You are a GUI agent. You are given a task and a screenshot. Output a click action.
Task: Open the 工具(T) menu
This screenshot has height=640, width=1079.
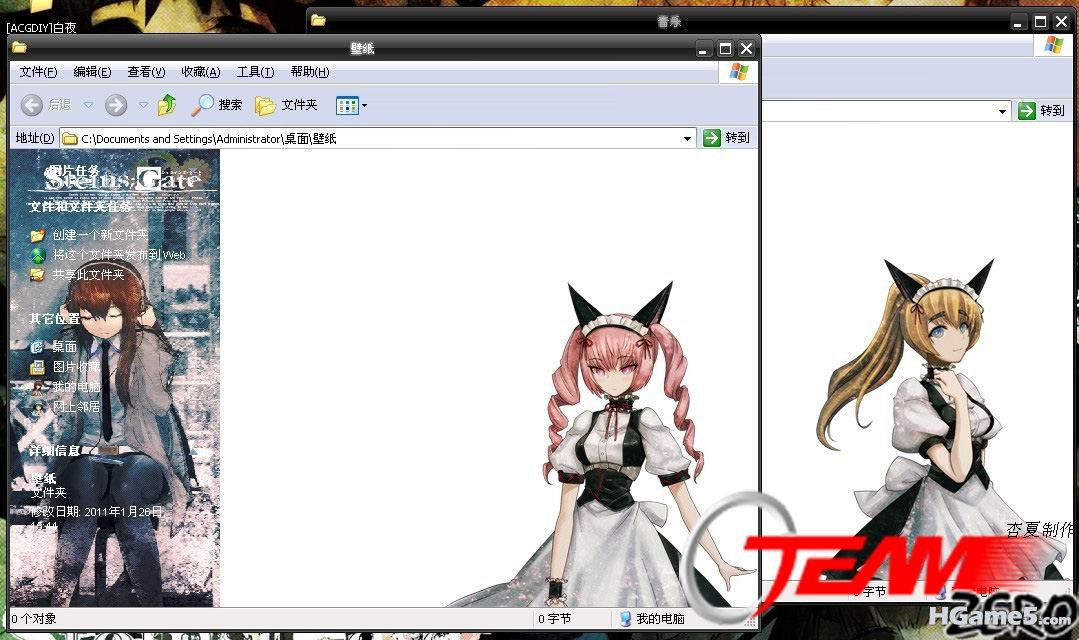coord(255,72)
